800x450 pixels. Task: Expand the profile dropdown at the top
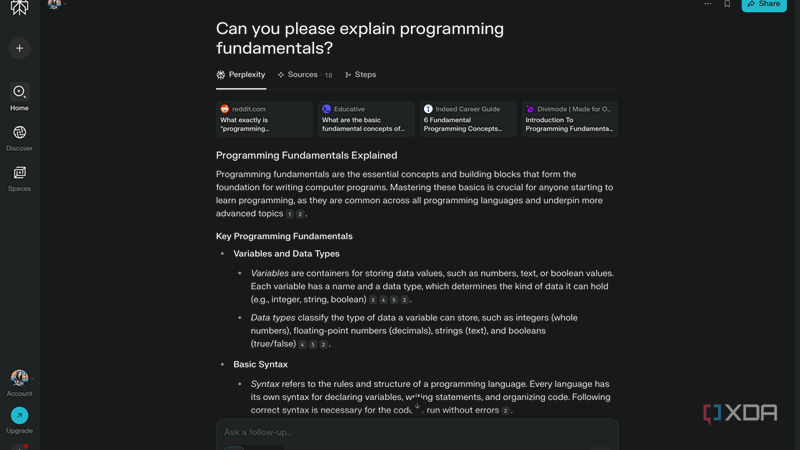(56, 5)
